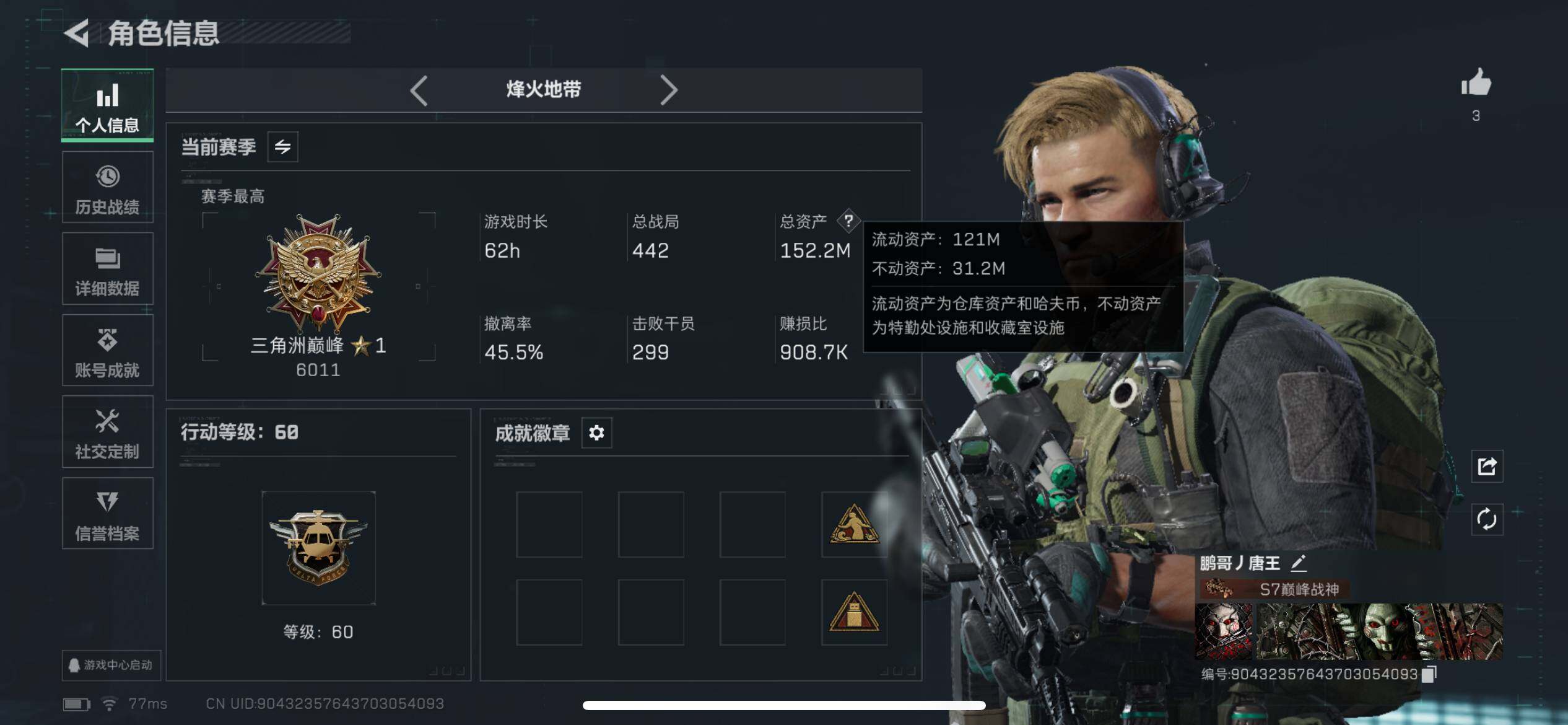The height and width of the screenshot is (725, 1568).
Task: Select the first empty achievement badge slot
Action: pyautogui.click(x=549, y=525)
